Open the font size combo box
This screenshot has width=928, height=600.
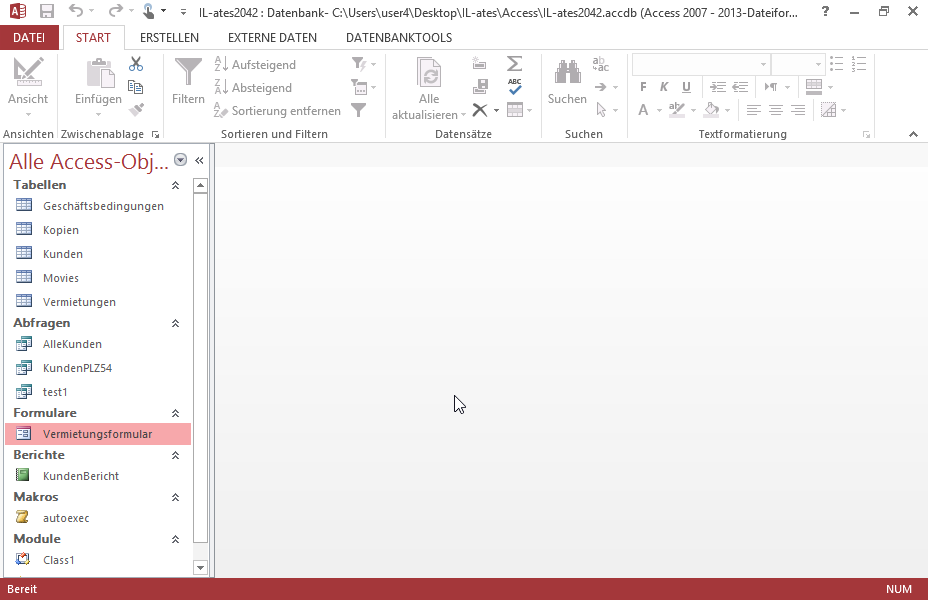pyautogui.click(x=798, y=64)
